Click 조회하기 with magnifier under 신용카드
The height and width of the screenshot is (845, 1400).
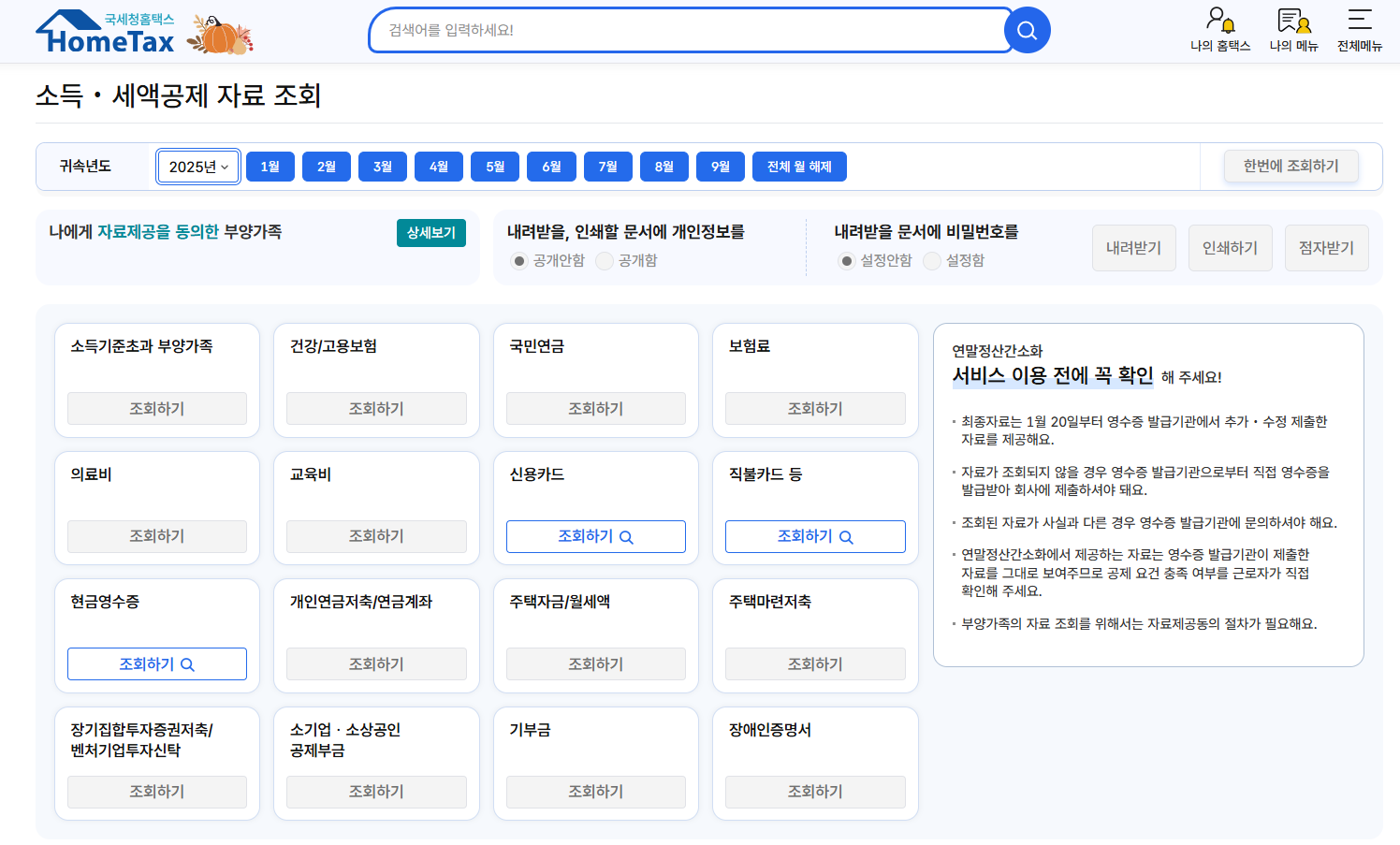click(x=595, y=536)
